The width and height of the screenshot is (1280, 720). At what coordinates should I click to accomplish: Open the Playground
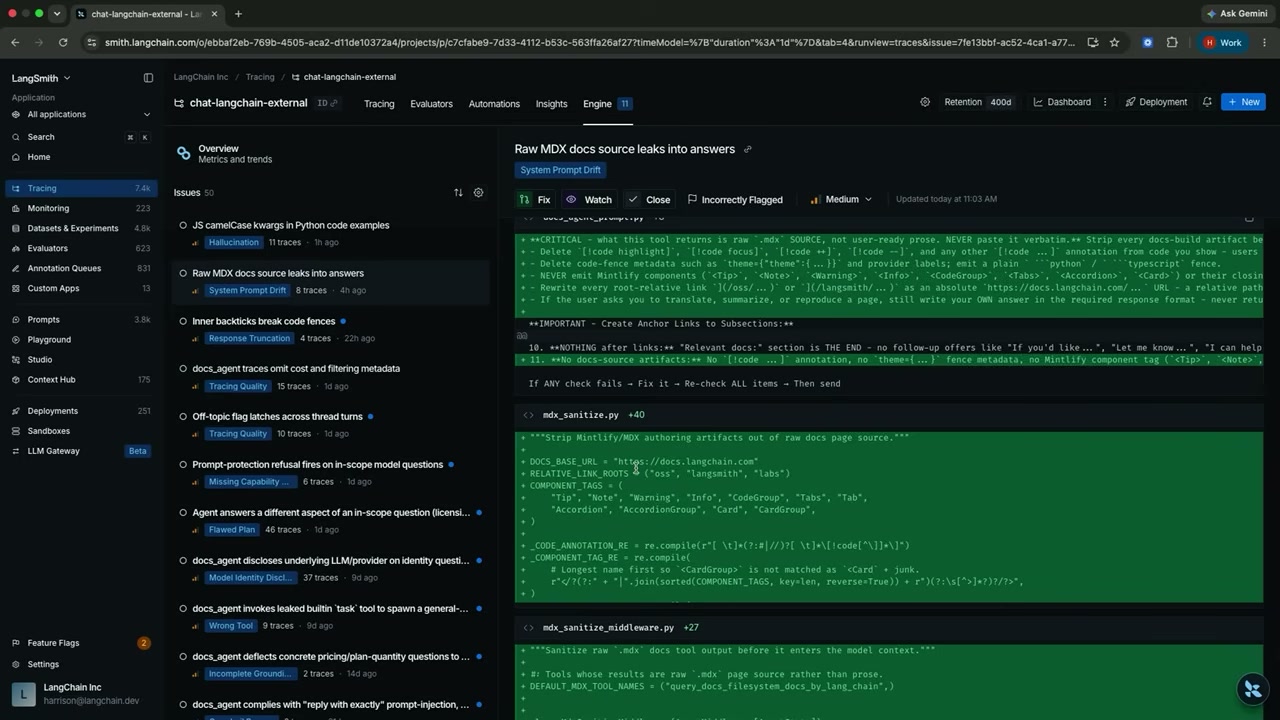(81, 340)
